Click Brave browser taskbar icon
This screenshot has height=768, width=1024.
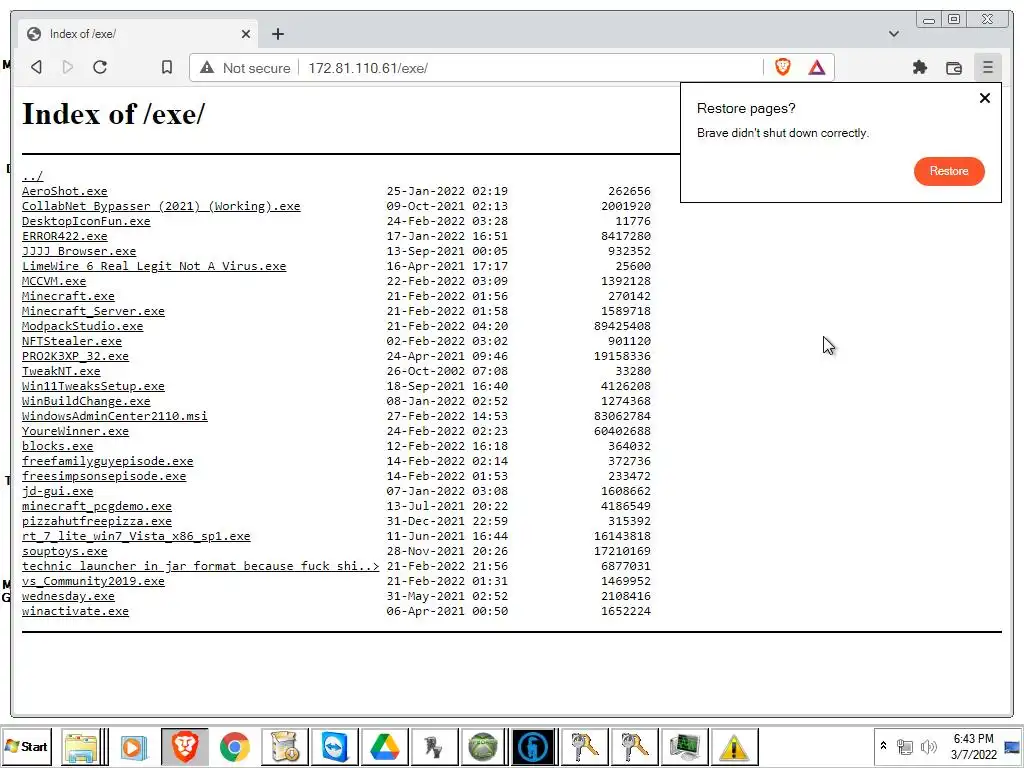(x=185, y=746)
